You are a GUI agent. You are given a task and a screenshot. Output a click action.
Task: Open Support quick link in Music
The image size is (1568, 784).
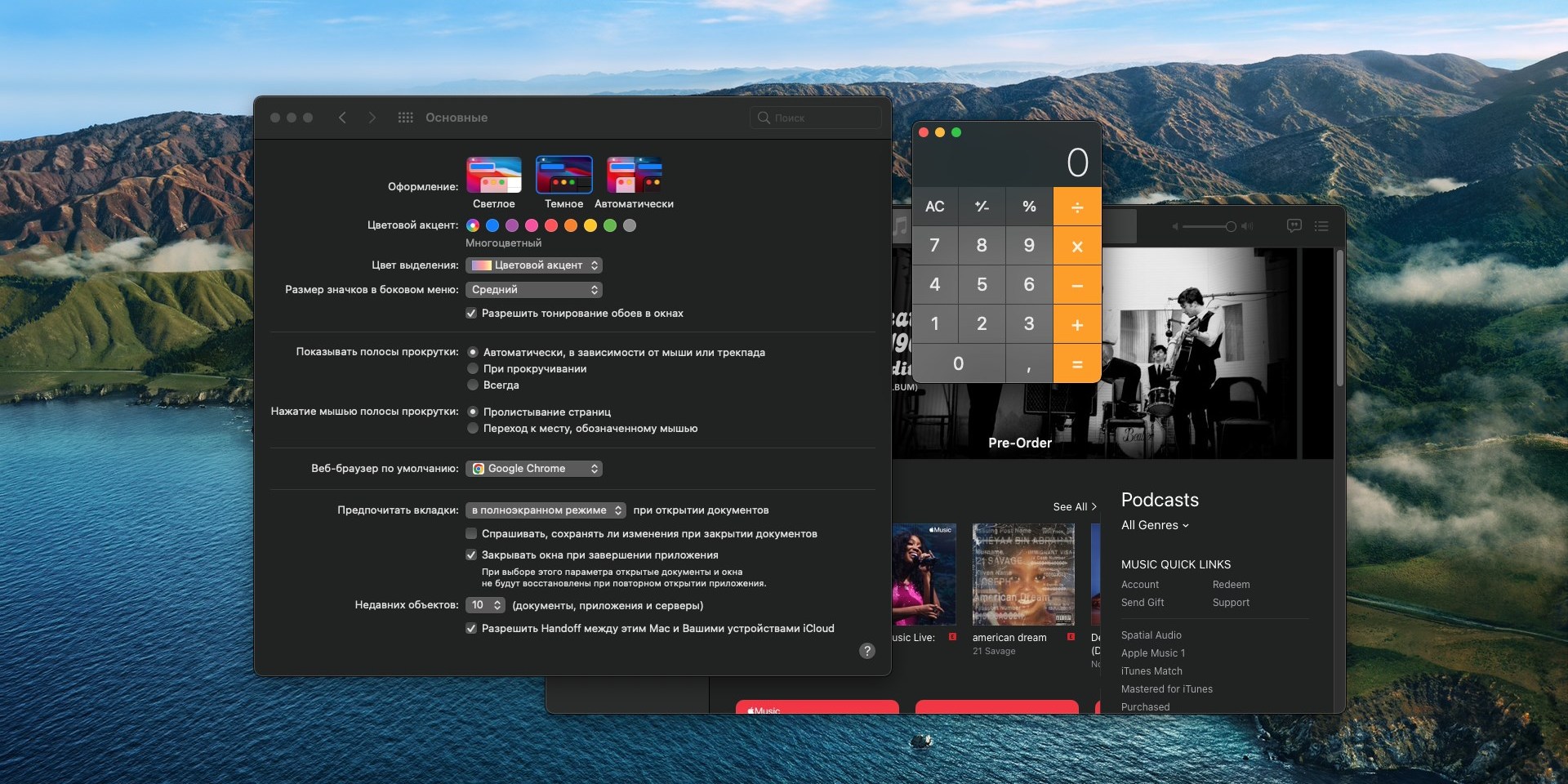point(1231,603)
